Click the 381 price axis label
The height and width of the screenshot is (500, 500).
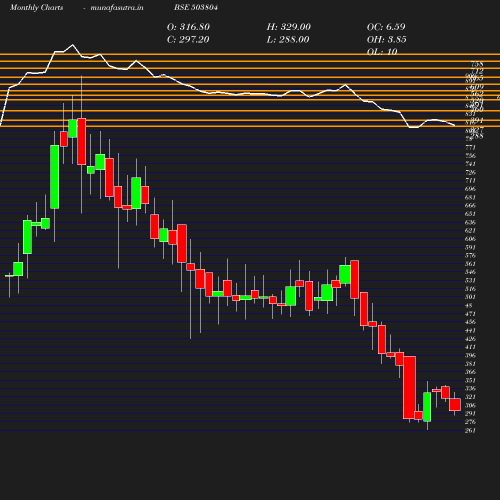click(470, 364)
